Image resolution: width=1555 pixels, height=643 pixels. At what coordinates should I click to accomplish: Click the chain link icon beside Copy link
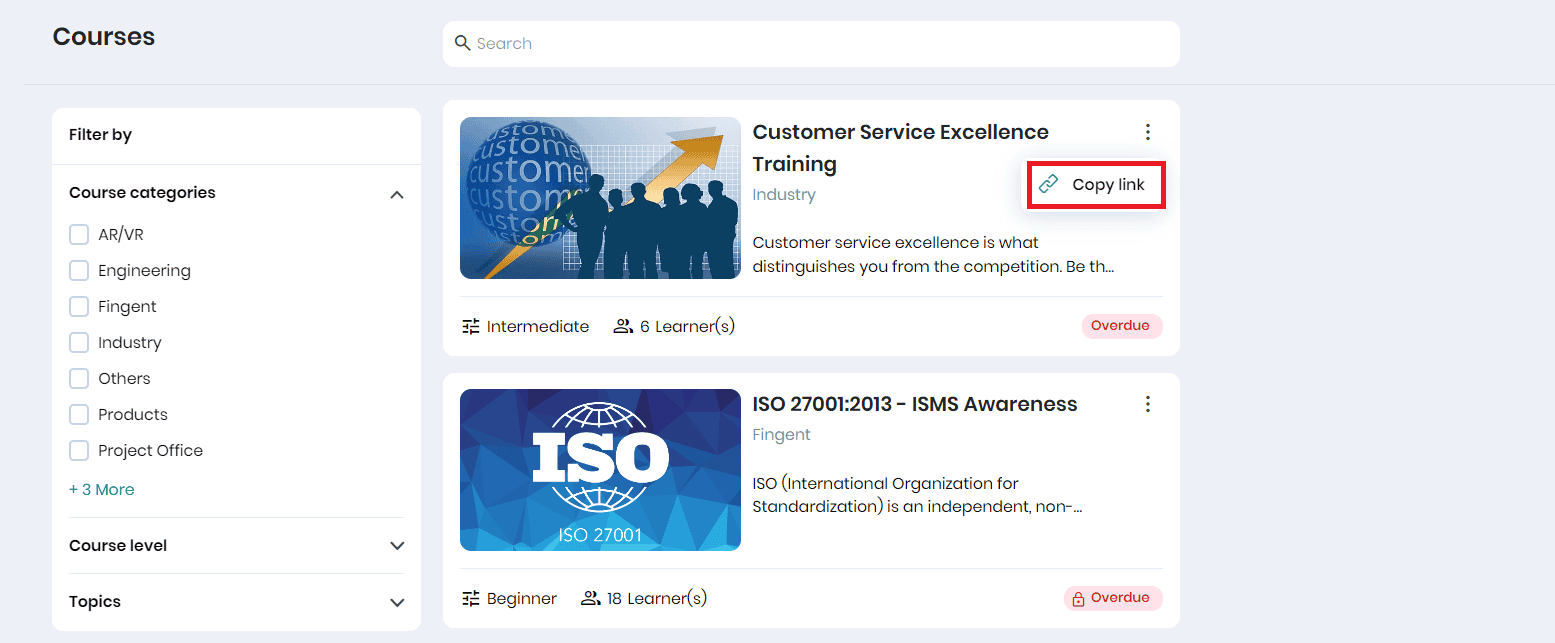coord(1048,184)
